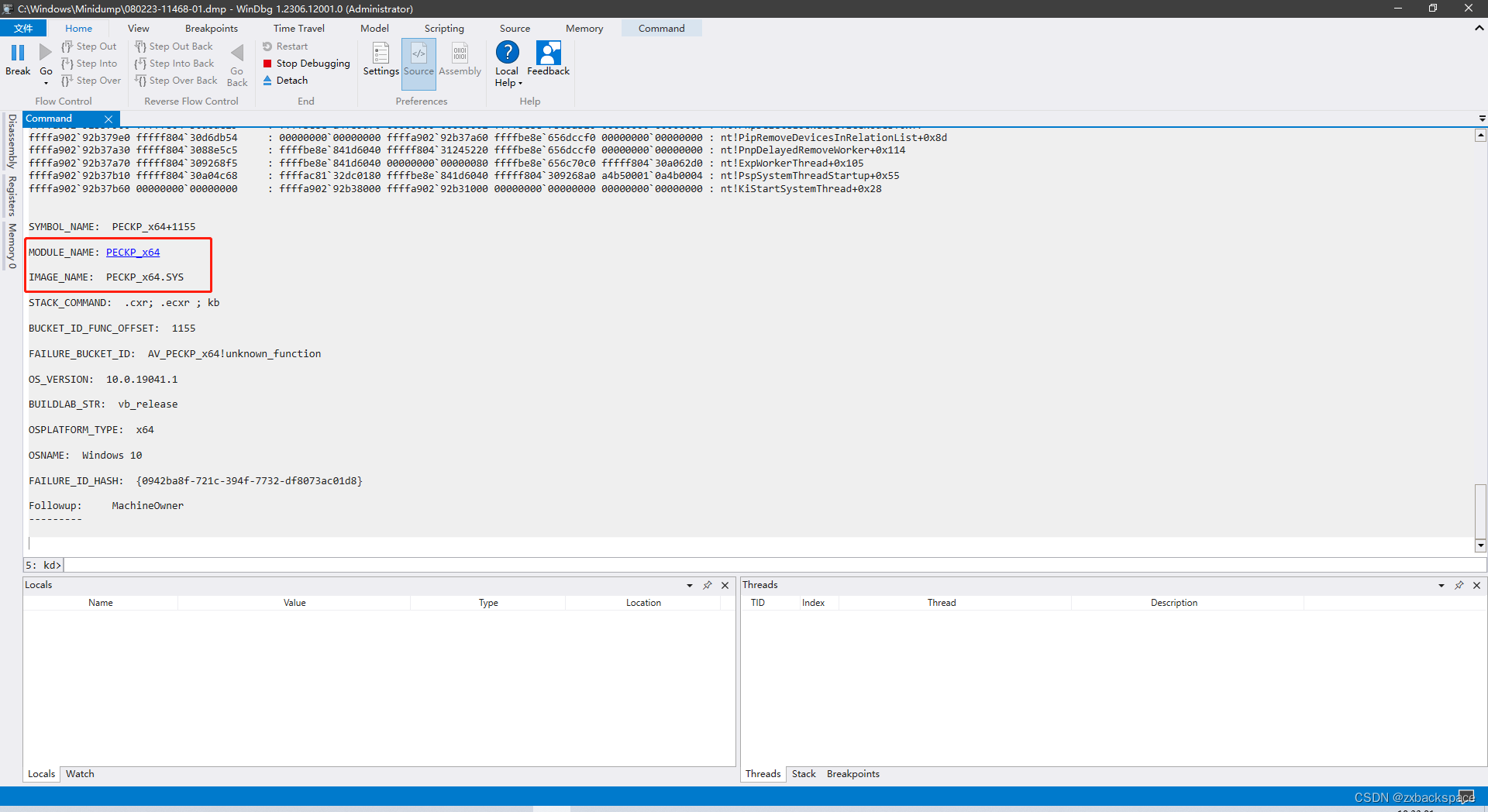The image size is (1488, 812).
Task: Switch to the View ribbon tab
Action: point(139,28)
